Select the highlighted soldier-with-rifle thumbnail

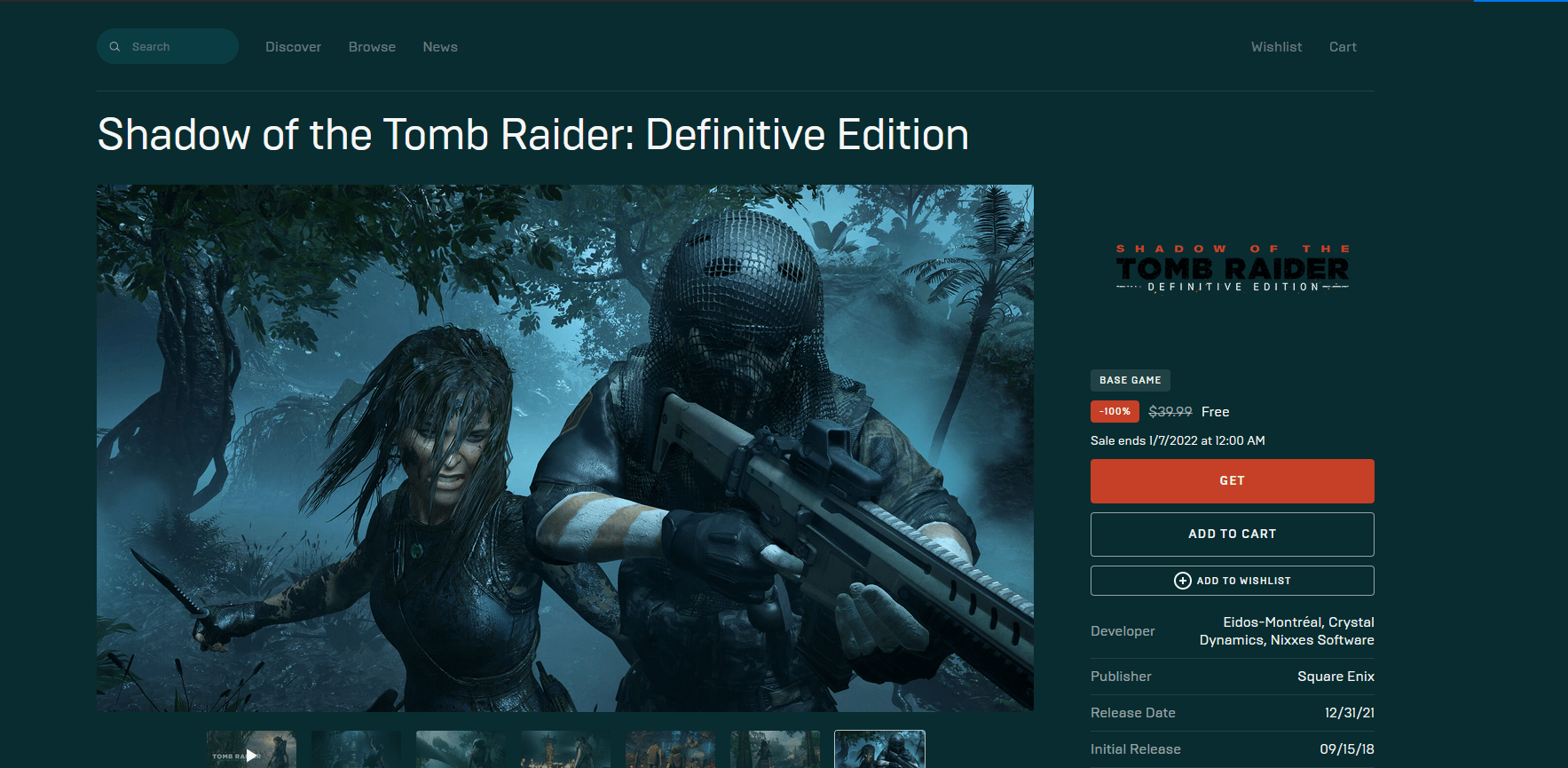pyautogui.click(x=879, y=749)
